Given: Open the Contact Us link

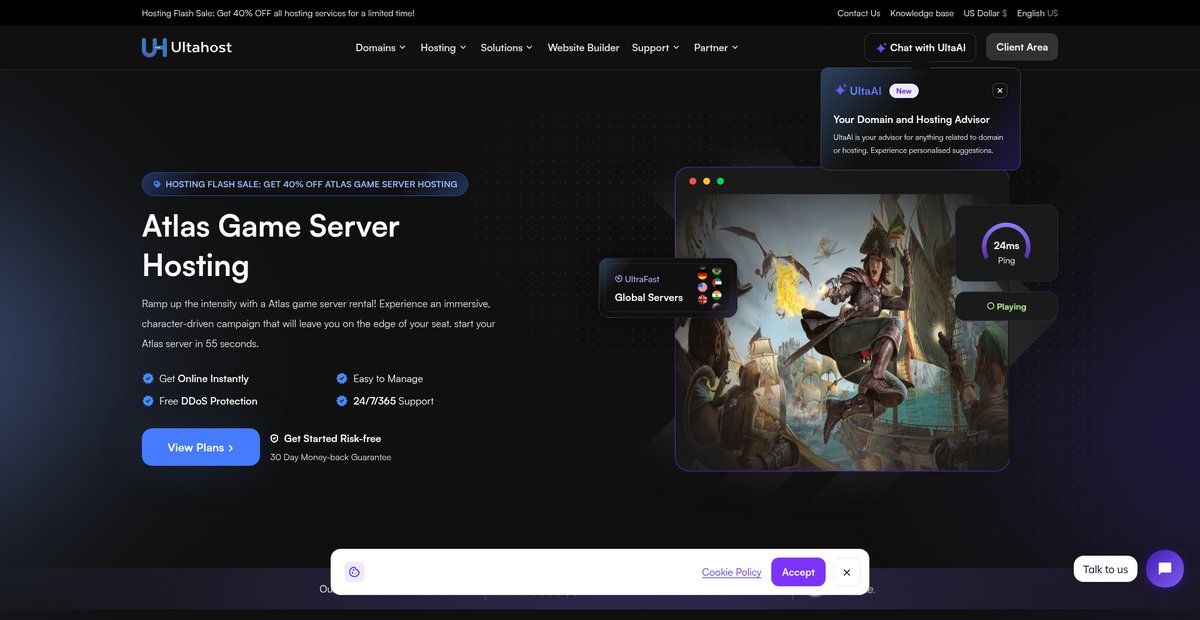Looking at the screenshot, I should [859, 13].
